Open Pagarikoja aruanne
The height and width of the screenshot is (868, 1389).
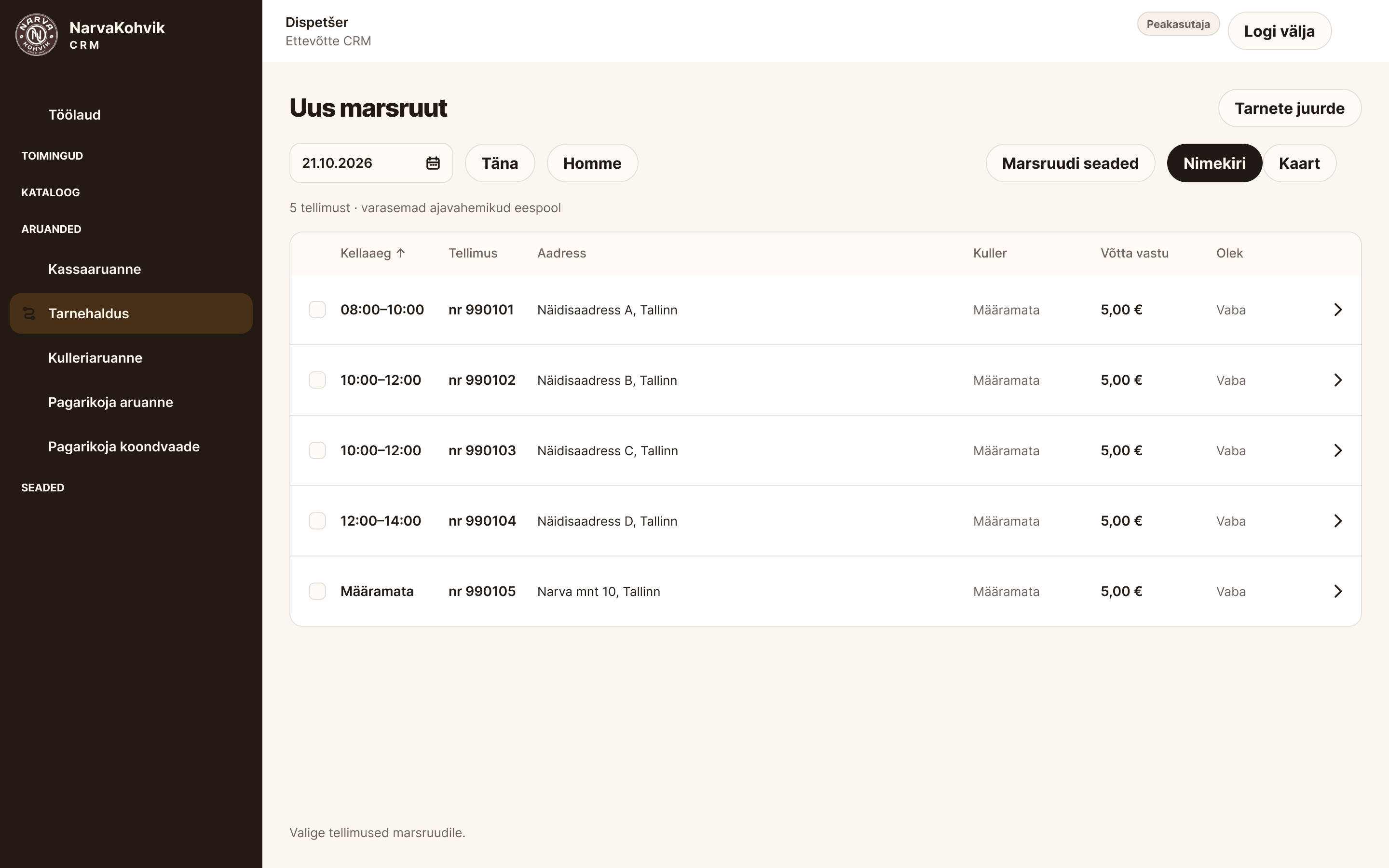pos(131,403)
